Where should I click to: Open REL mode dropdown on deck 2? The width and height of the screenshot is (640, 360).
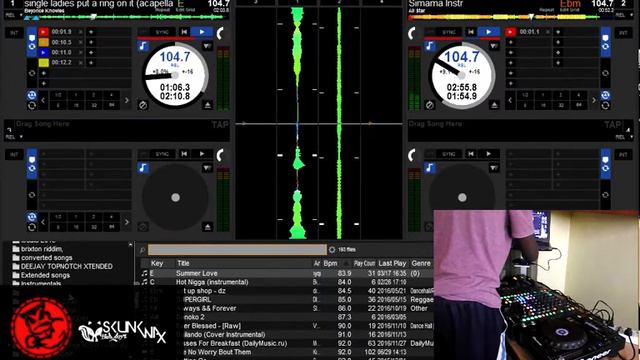(623, 15)
